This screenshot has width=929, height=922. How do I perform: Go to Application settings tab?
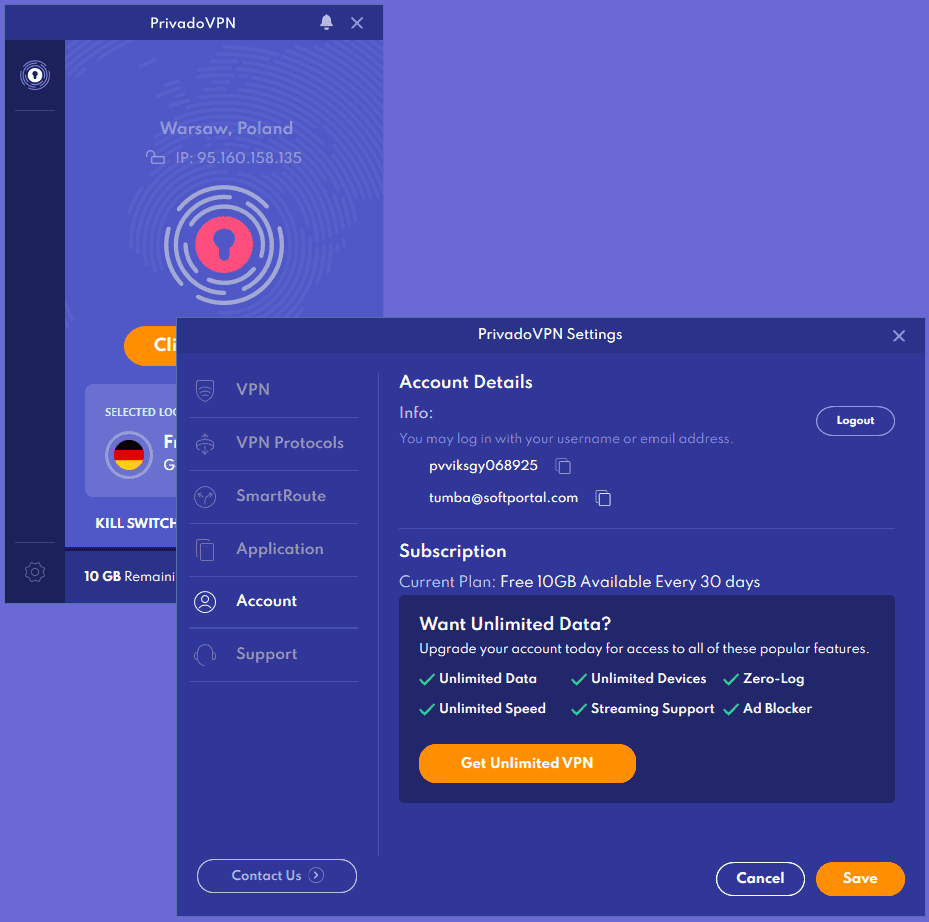[x=273, y=549]
